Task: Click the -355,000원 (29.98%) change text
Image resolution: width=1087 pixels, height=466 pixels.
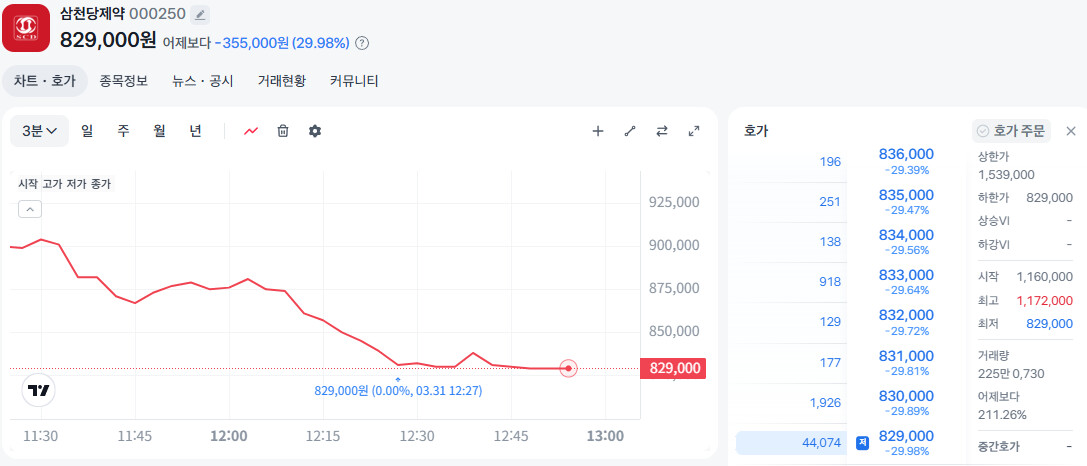Action: 282,43
